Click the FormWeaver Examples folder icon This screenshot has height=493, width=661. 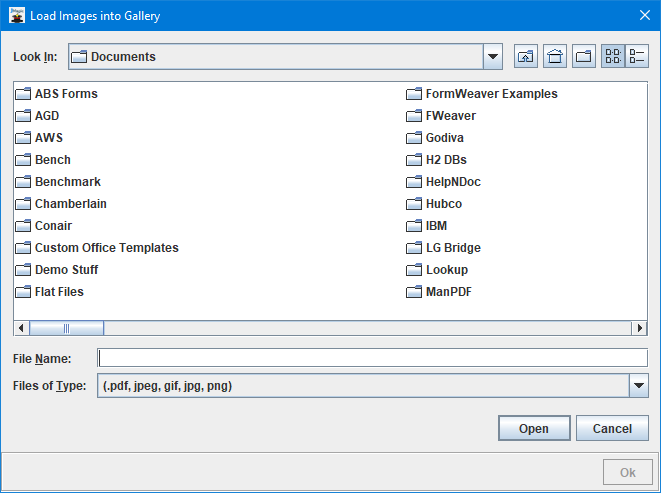414,94
